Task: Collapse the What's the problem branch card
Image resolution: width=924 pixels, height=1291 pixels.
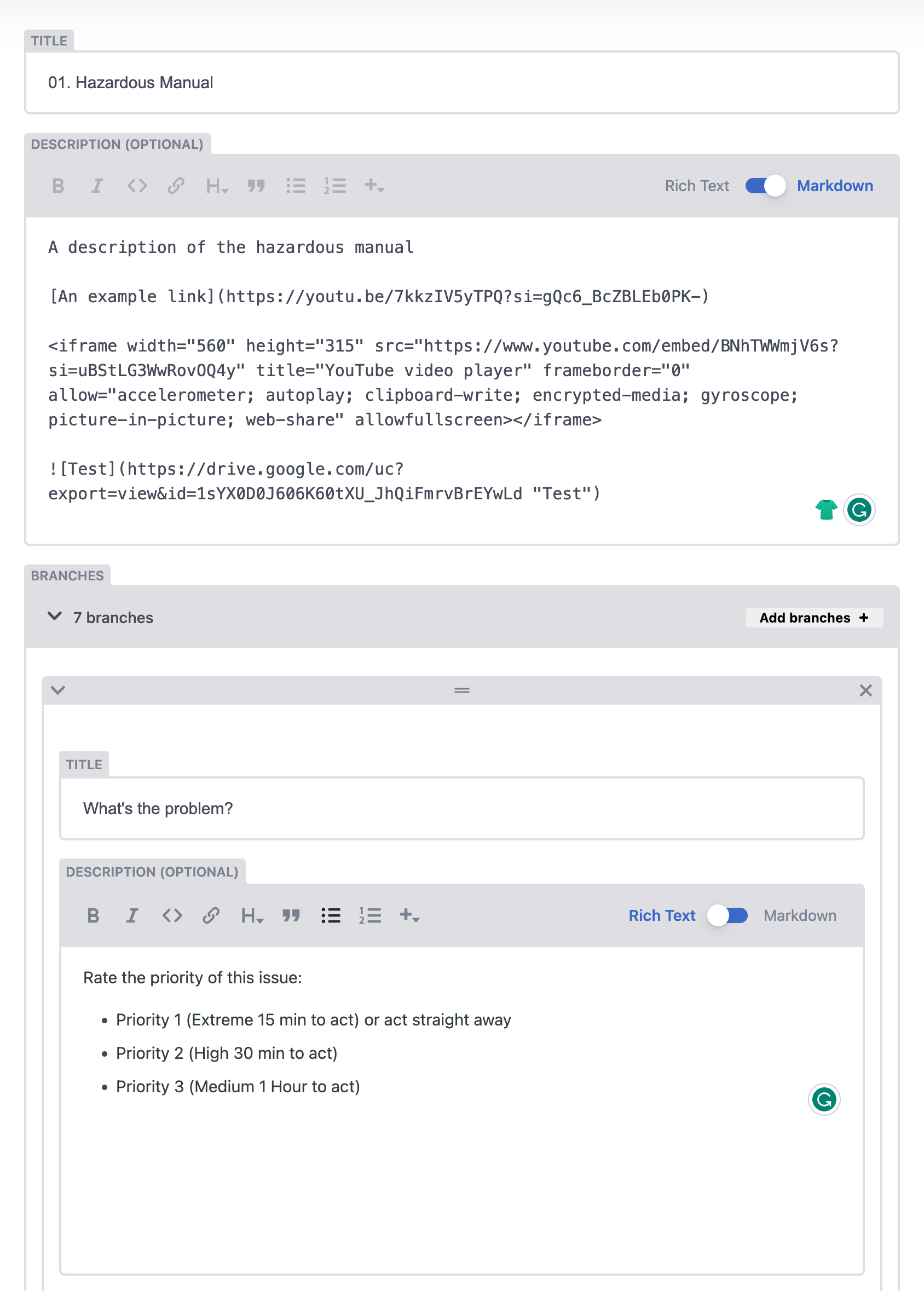Action: point(58,690)
